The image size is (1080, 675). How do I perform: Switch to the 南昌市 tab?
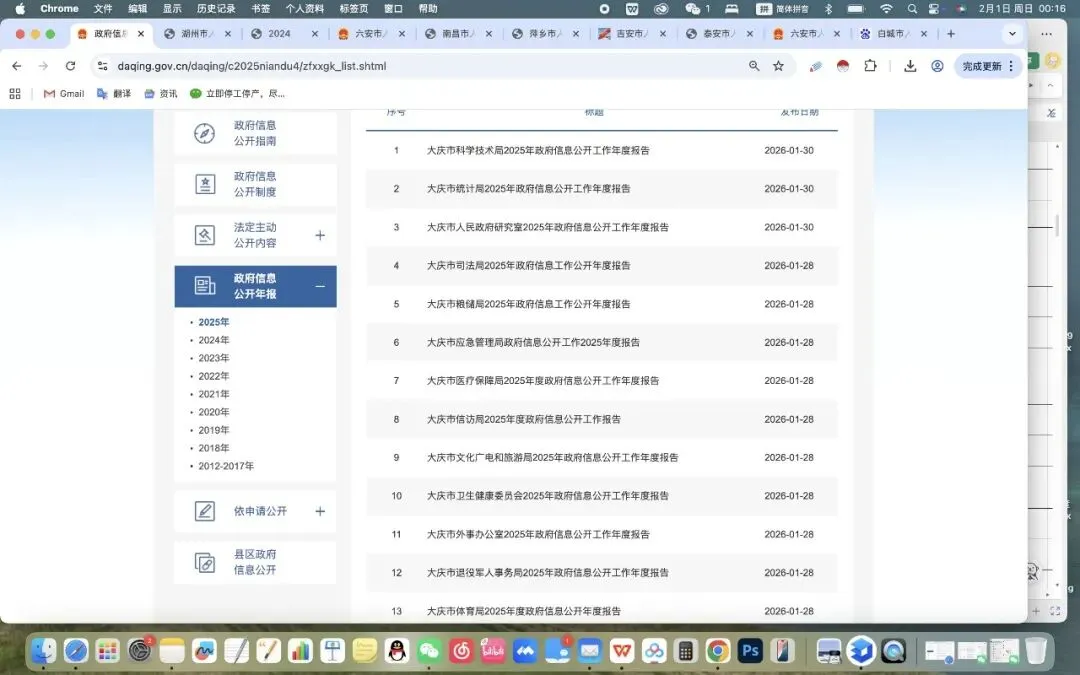point(458,34)
